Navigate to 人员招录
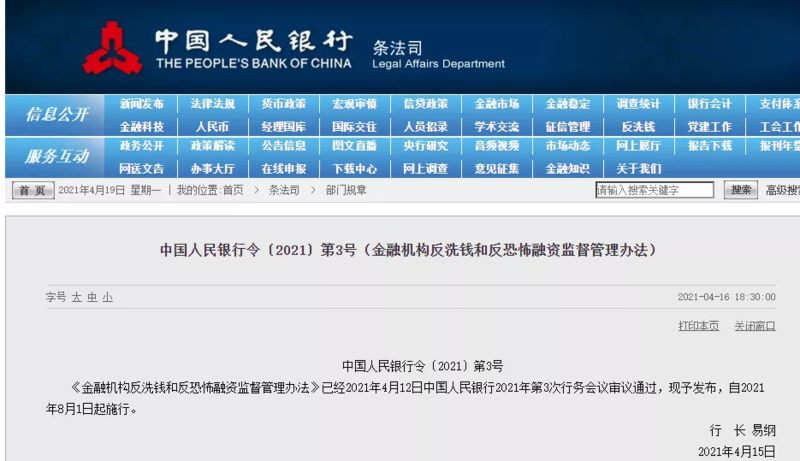Viewport: 800px width, 461px height. pyautogui.click(x=426, y=126)
